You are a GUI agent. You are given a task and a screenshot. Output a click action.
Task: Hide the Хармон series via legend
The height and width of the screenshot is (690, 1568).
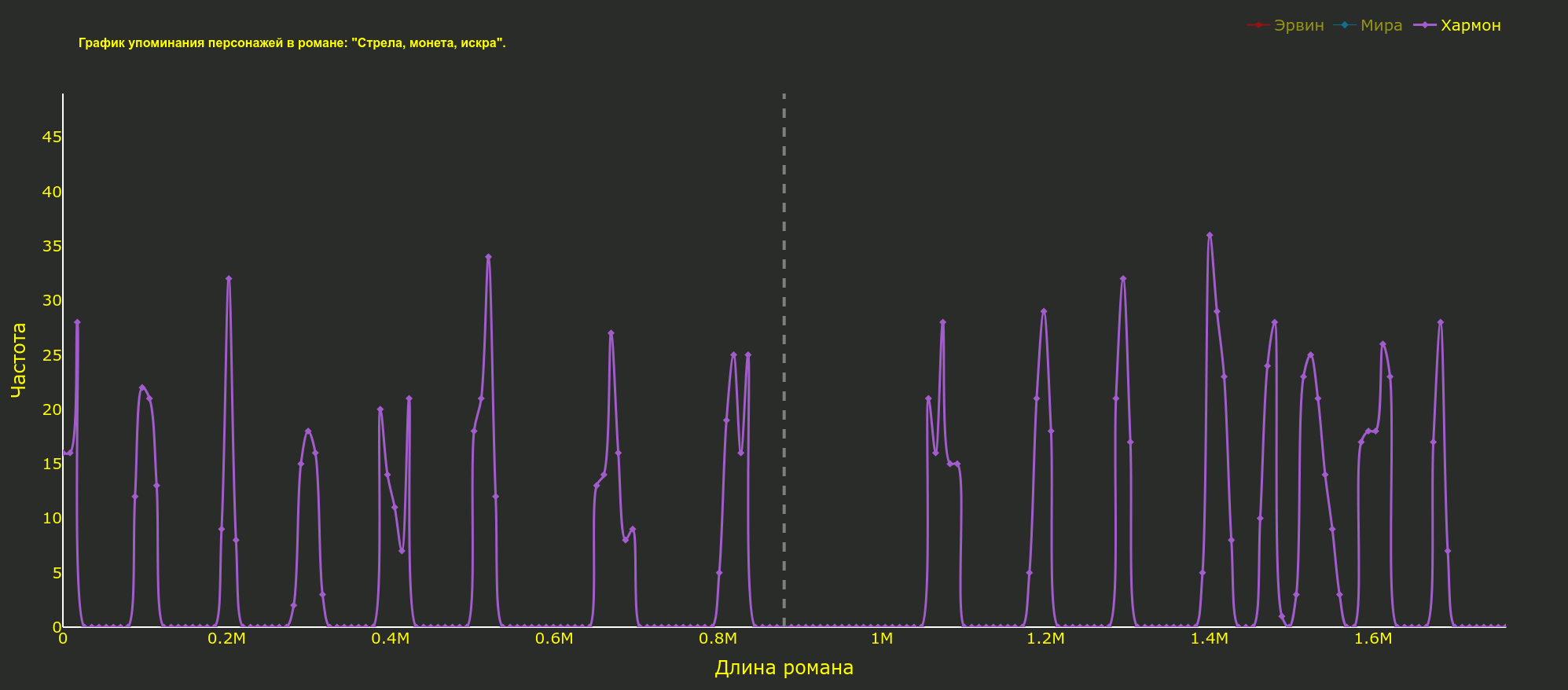click(x=1470, y=25)
